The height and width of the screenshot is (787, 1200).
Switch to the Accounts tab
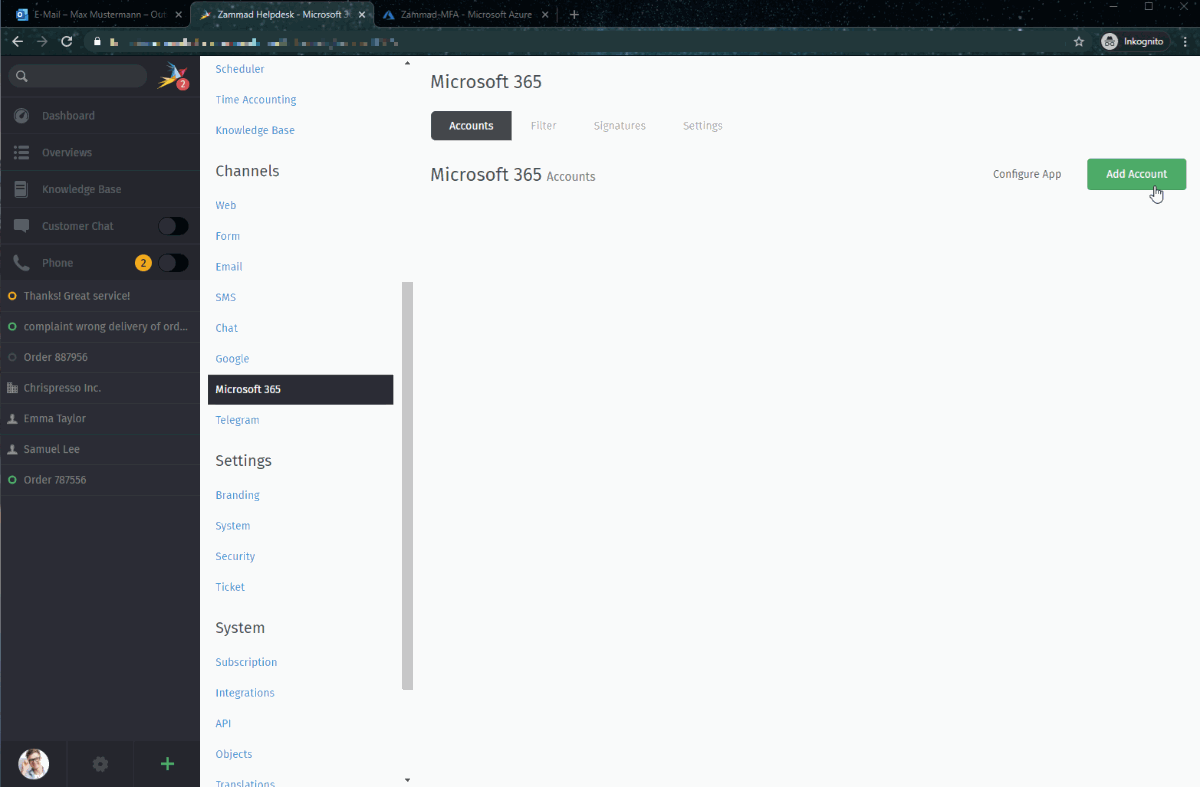[471, 126]
